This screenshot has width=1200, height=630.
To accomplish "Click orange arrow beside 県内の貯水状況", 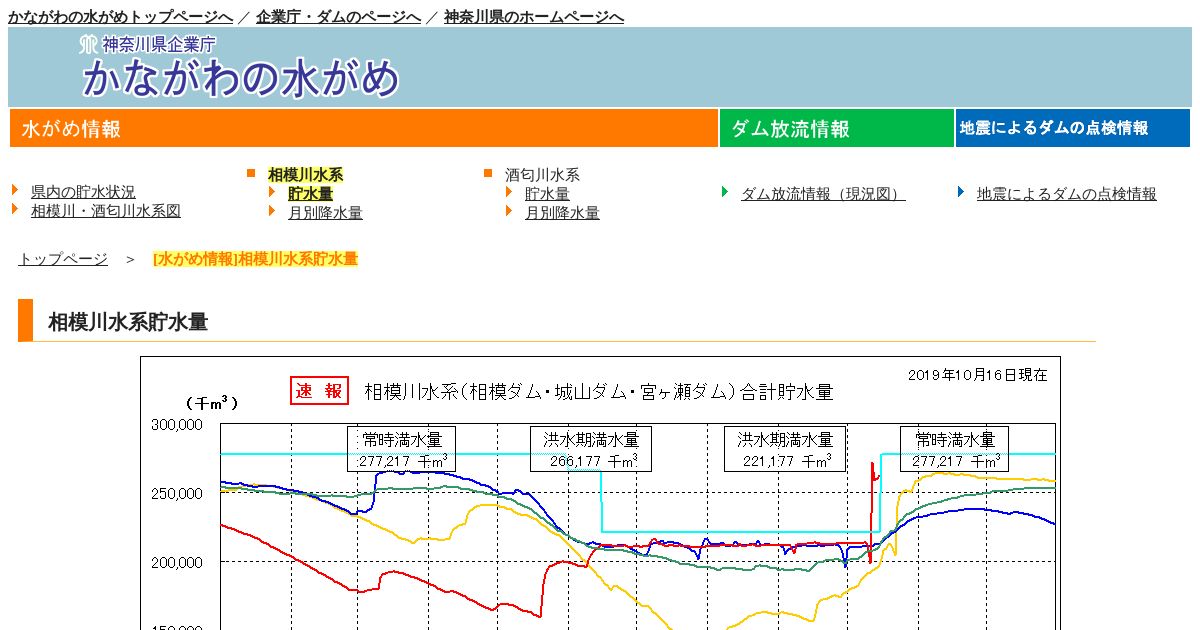I will tap(16, 190).
